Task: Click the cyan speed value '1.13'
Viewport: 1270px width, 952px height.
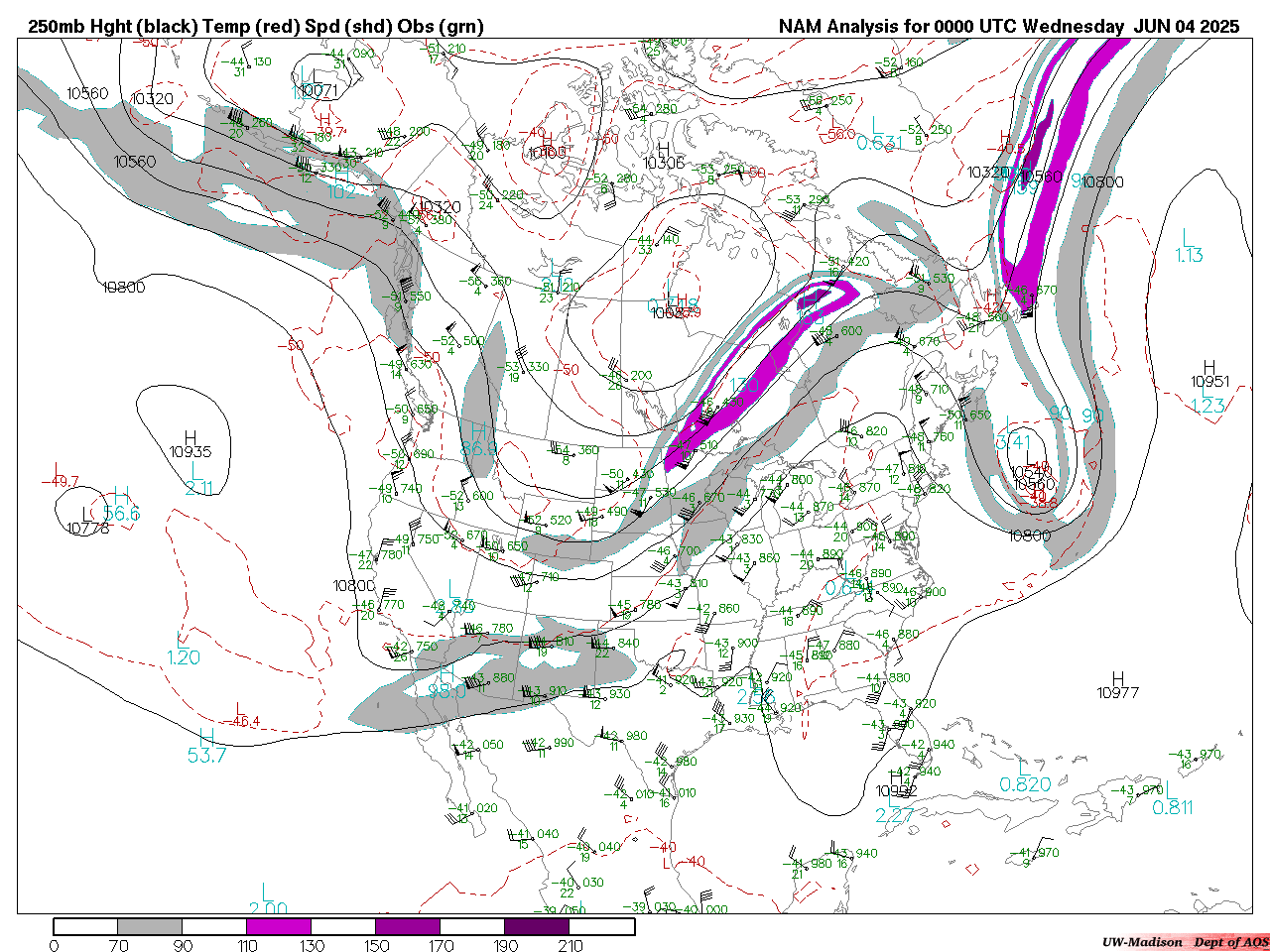Action: 1189,256
